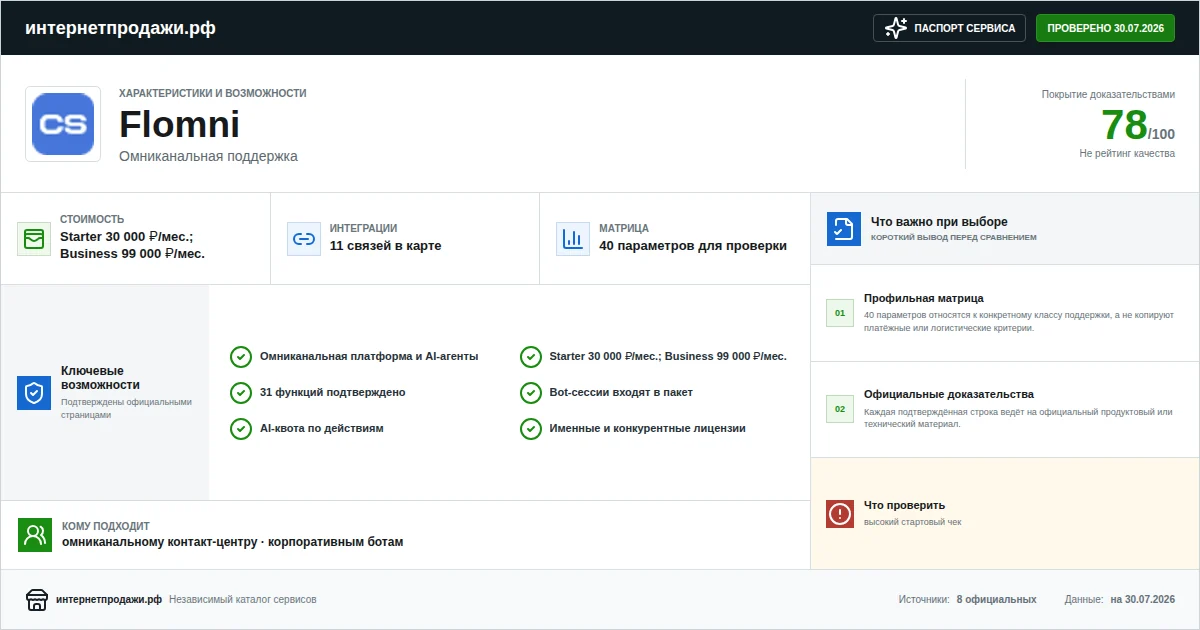
Task: Click the Покрытие доказательствами label
Action: point(1108,94)
